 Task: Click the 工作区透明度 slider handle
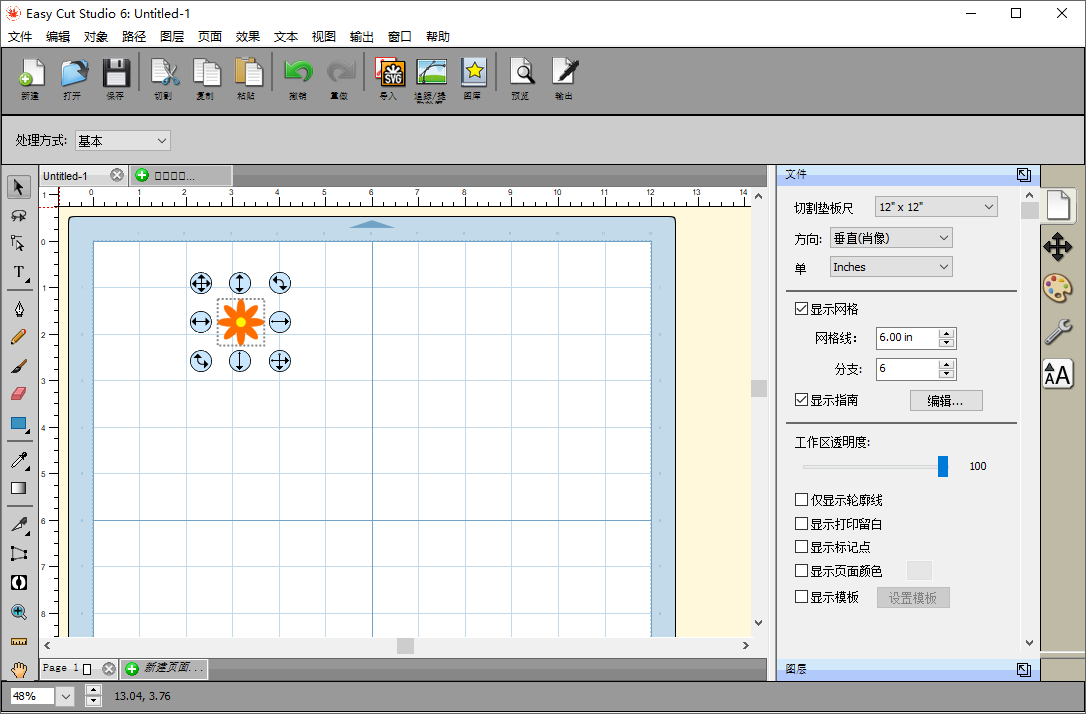[943, 466]
